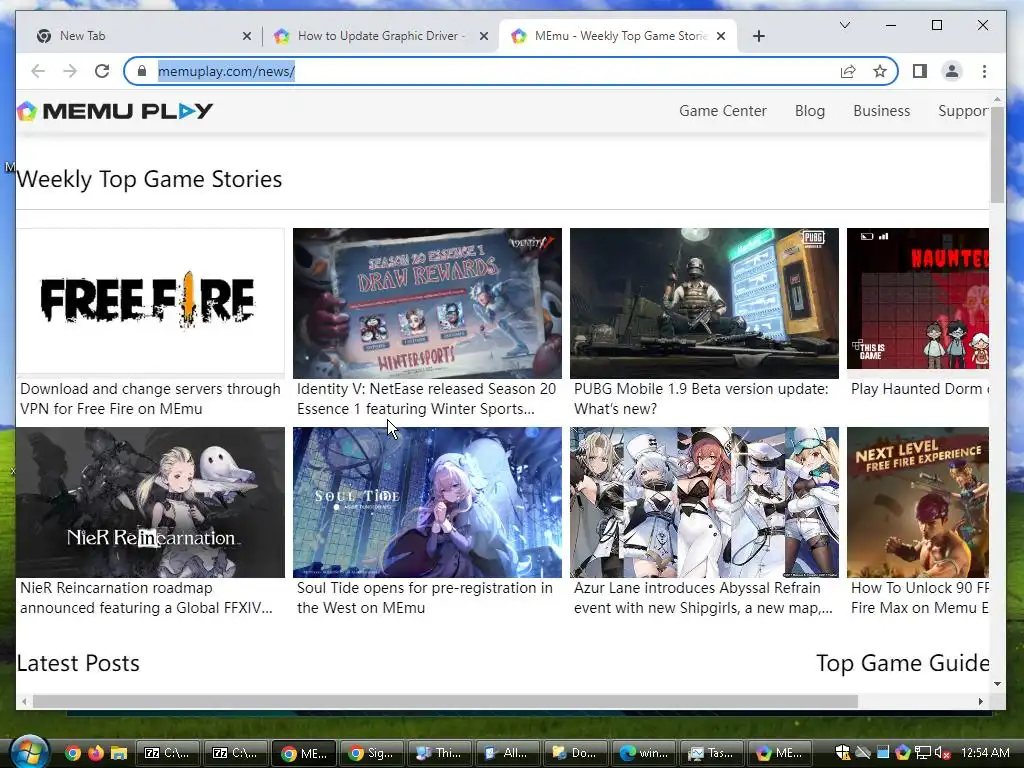
Task: Launch Firefox from the quick launch
Action: click(95, 753)
